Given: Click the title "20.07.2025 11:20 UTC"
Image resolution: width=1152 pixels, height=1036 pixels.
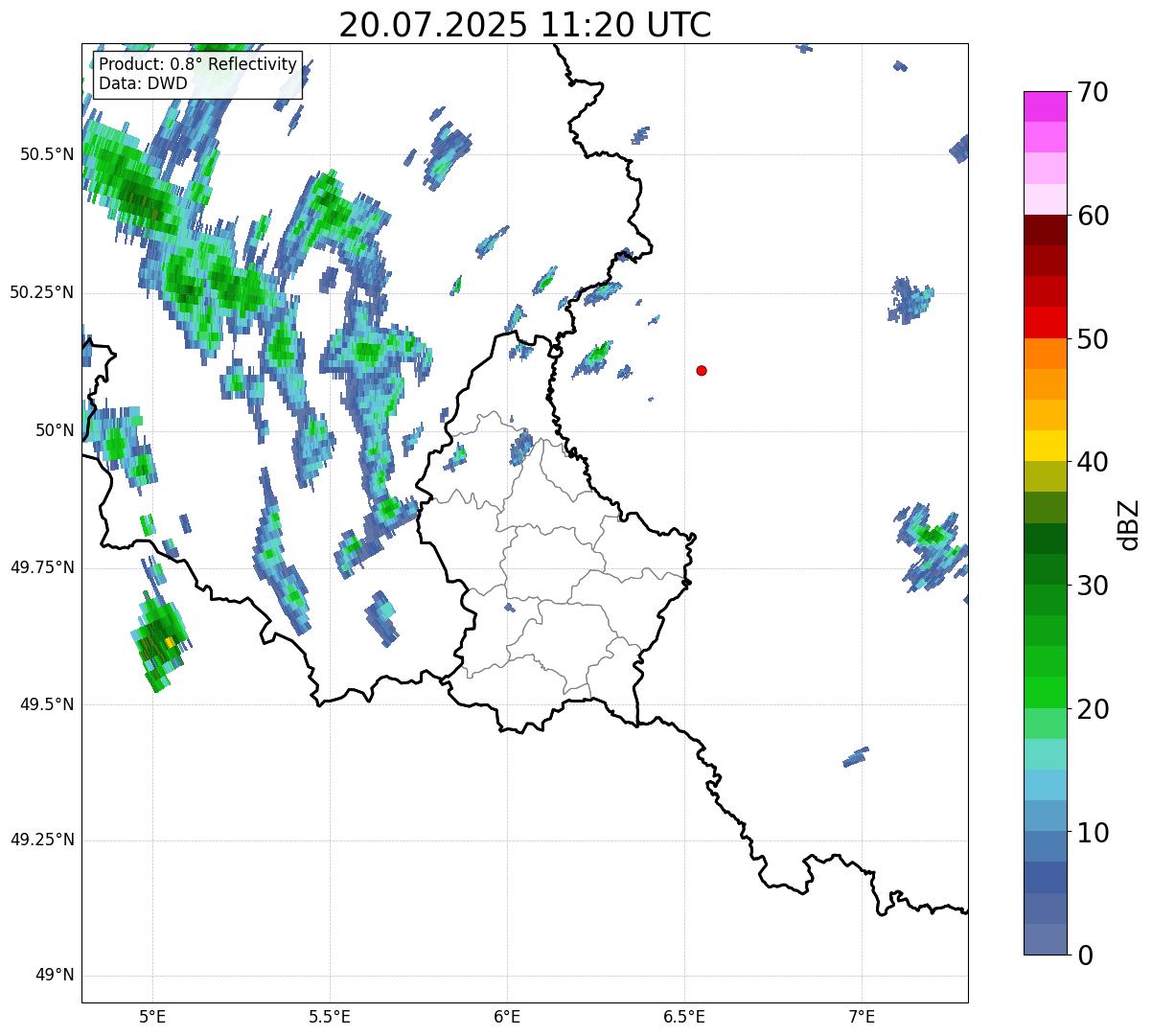Looking at the screenshot, I should [525, 24].
